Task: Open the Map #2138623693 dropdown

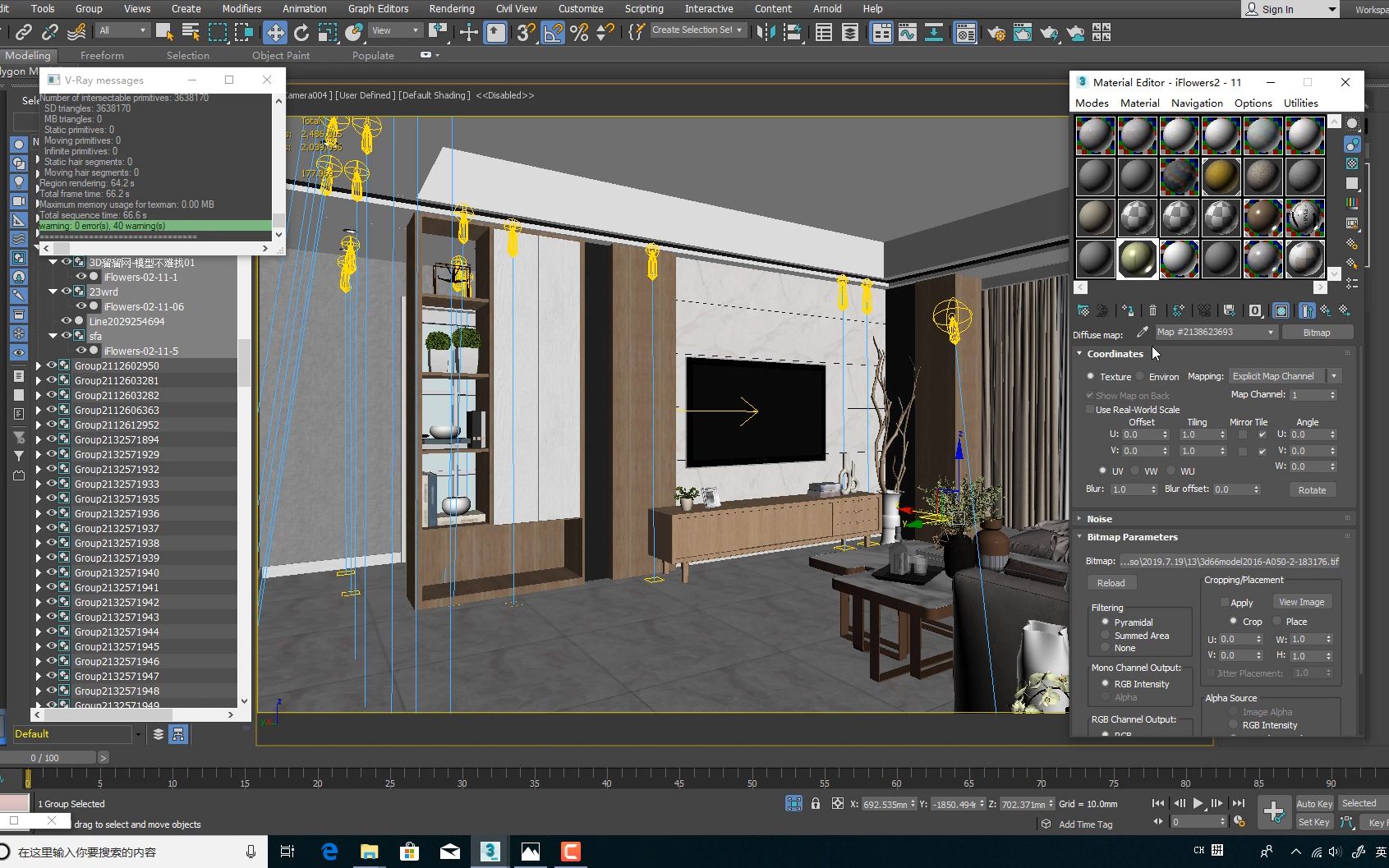Action: click(x=1216, y=332)
